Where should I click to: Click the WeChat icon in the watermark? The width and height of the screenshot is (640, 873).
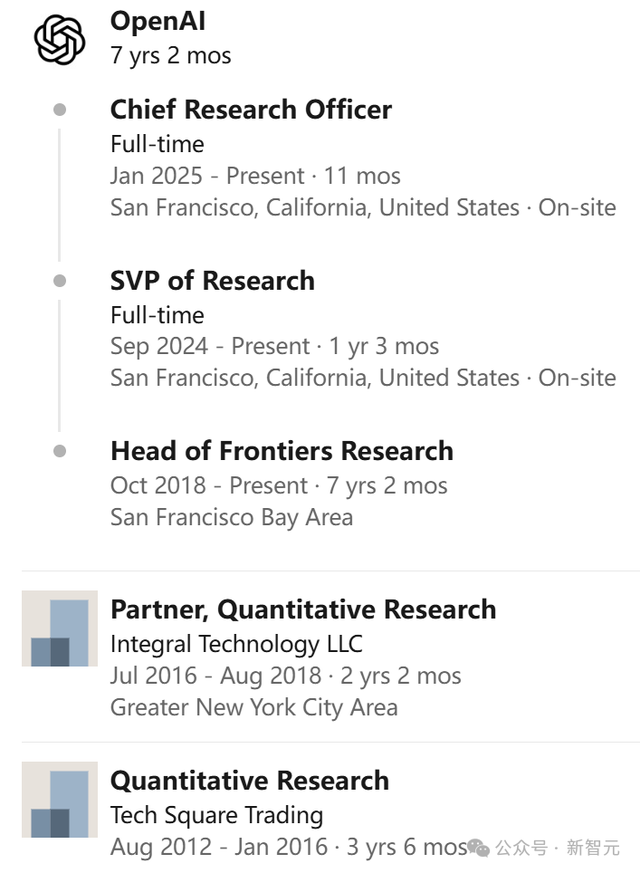click(480, 848)
